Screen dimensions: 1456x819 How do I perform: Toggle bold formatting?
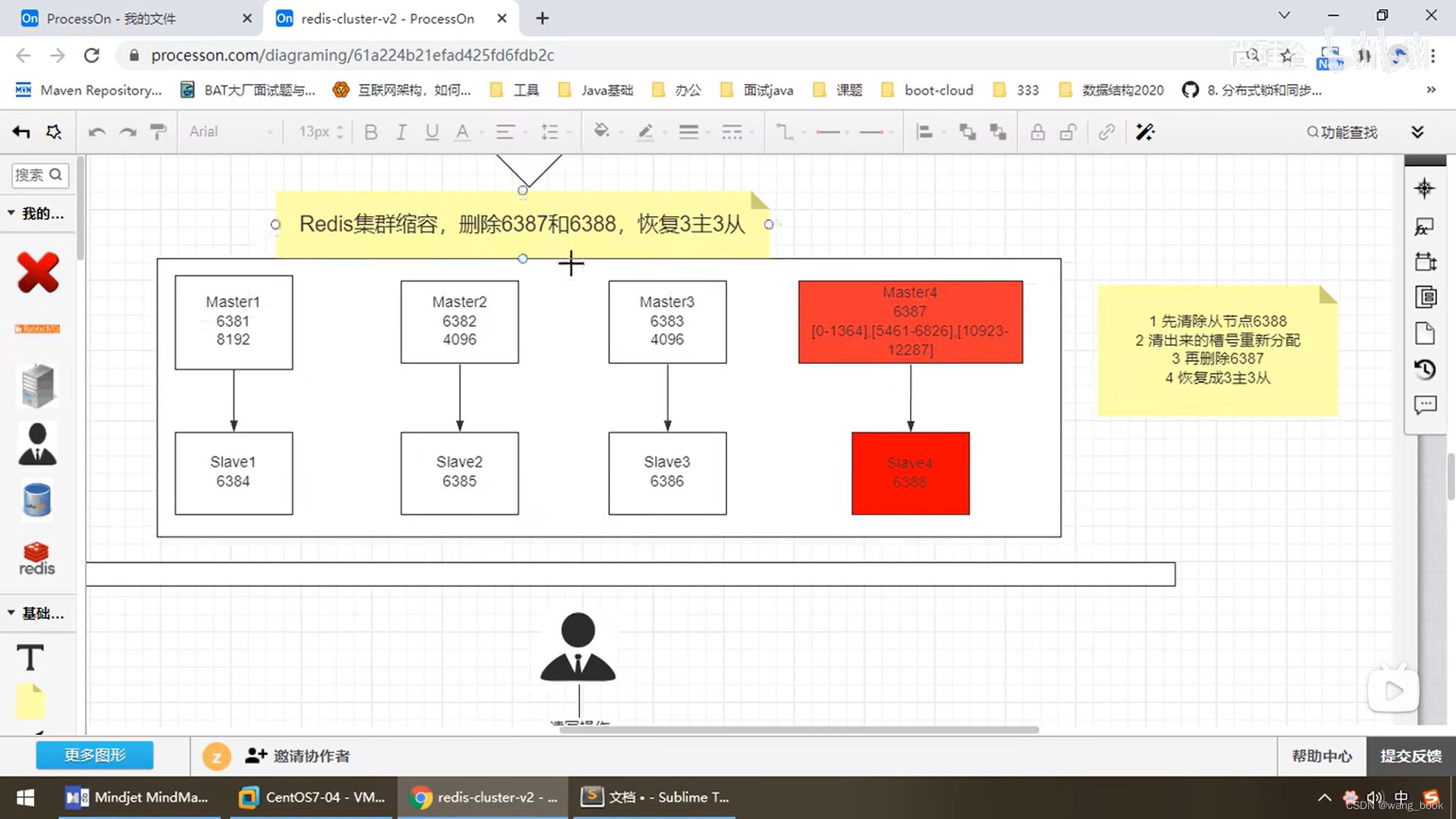371,131
